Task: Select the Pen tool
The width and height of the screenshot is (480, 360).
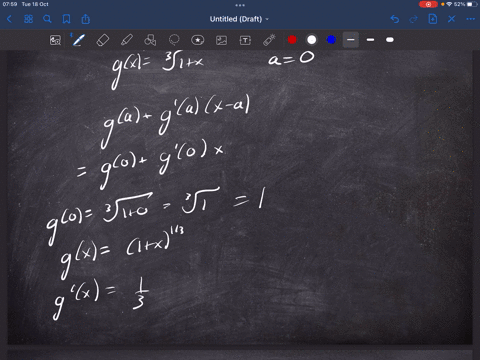Action: pyautogui.click(x=79, y=40)
